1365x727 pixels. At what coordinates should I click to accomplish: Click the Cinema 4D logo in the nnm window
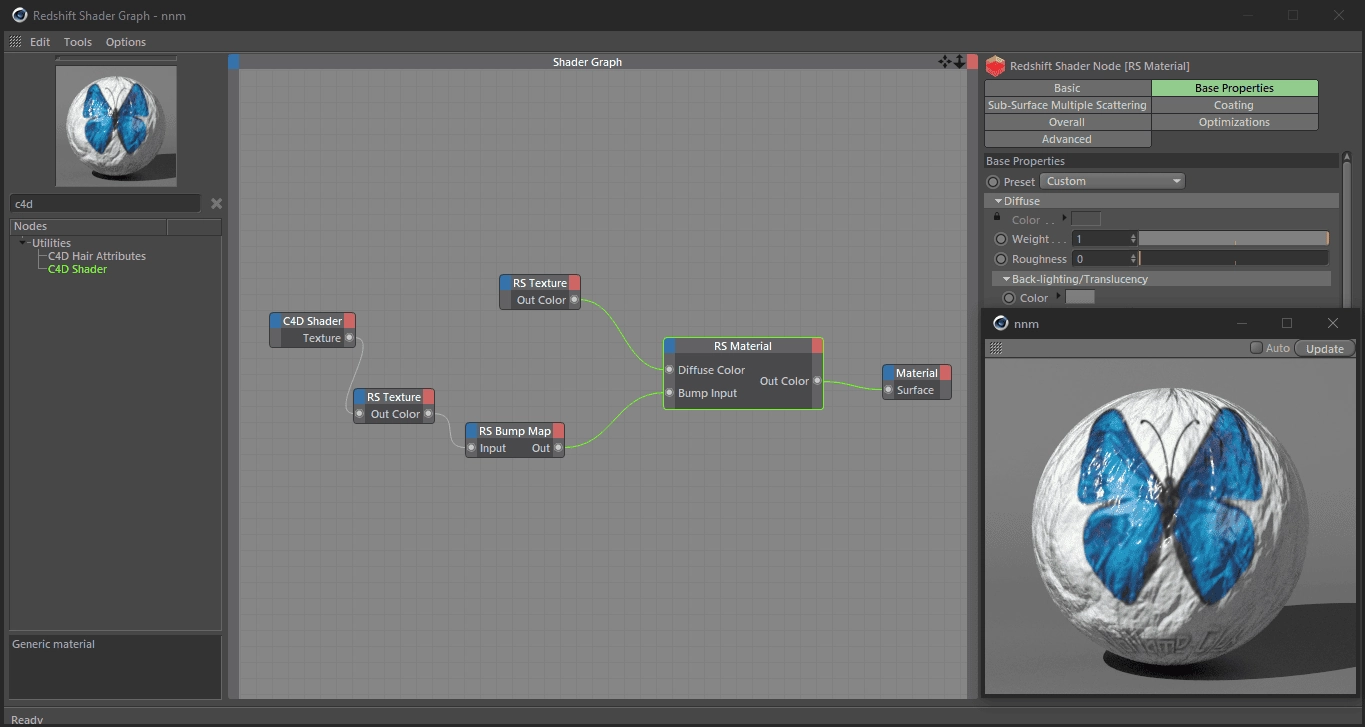(1000, 323)
